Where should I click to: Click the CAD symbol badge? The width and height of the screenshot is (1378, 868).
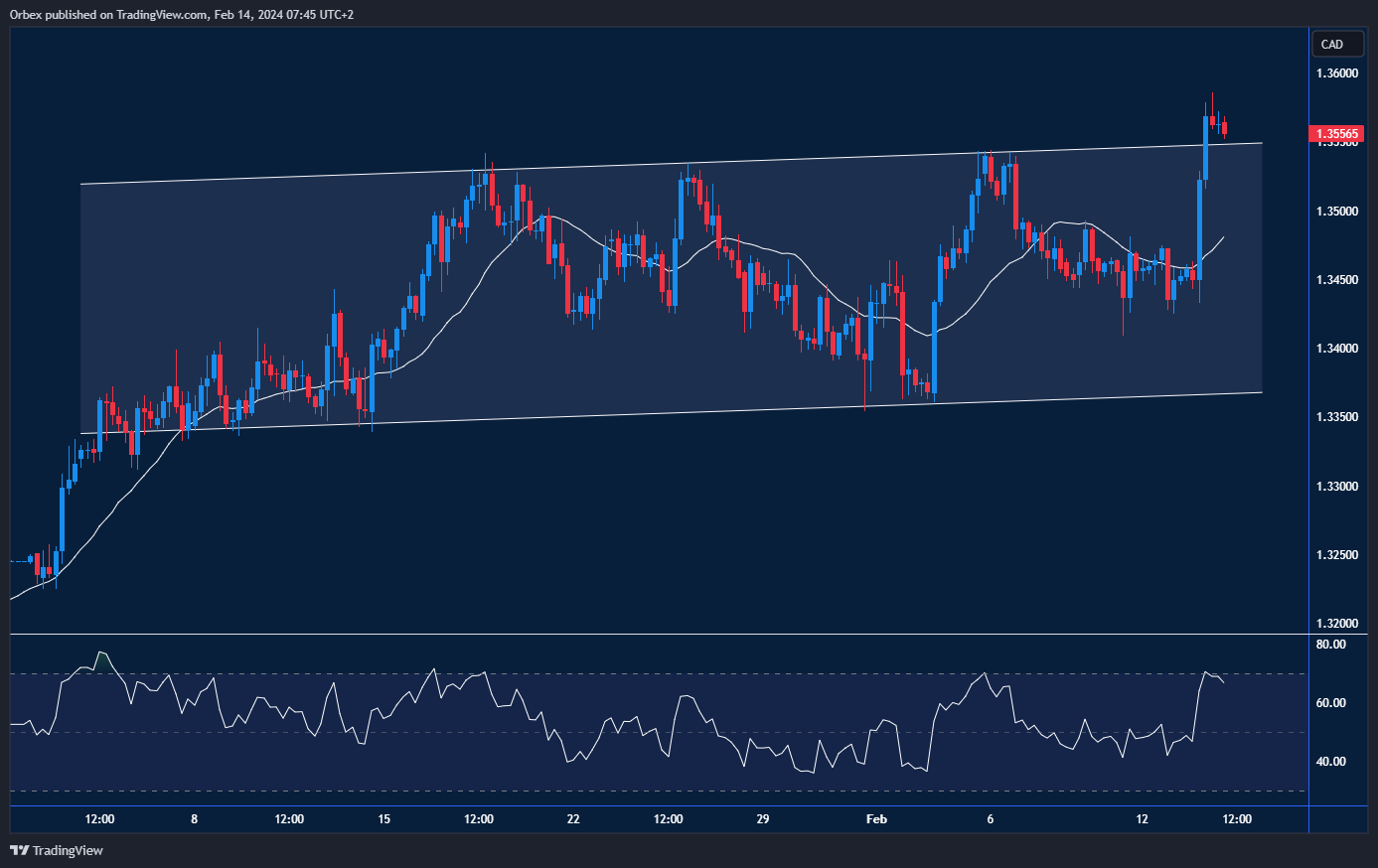pos(1336,44)
